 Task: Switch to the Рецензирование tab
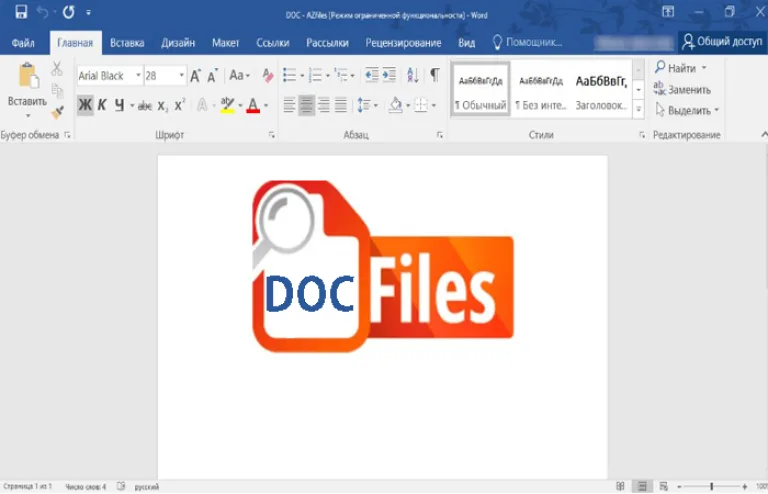click(x=403, y=43)
